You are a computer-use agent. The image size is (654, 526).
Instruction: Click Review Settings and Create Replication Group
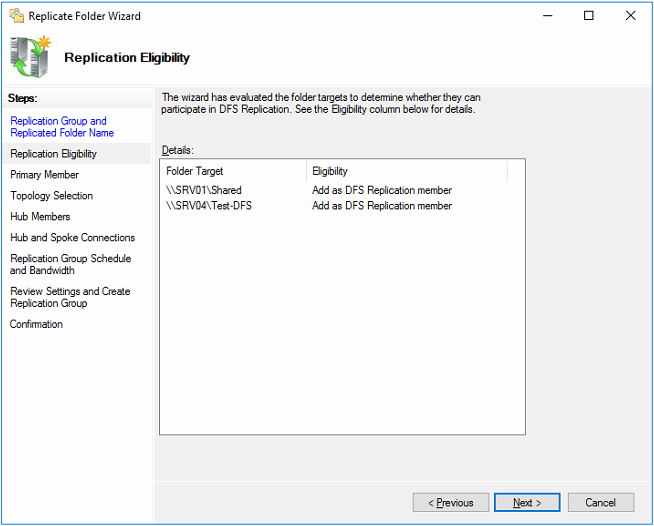pyautogui.click(x=70, y=297)
